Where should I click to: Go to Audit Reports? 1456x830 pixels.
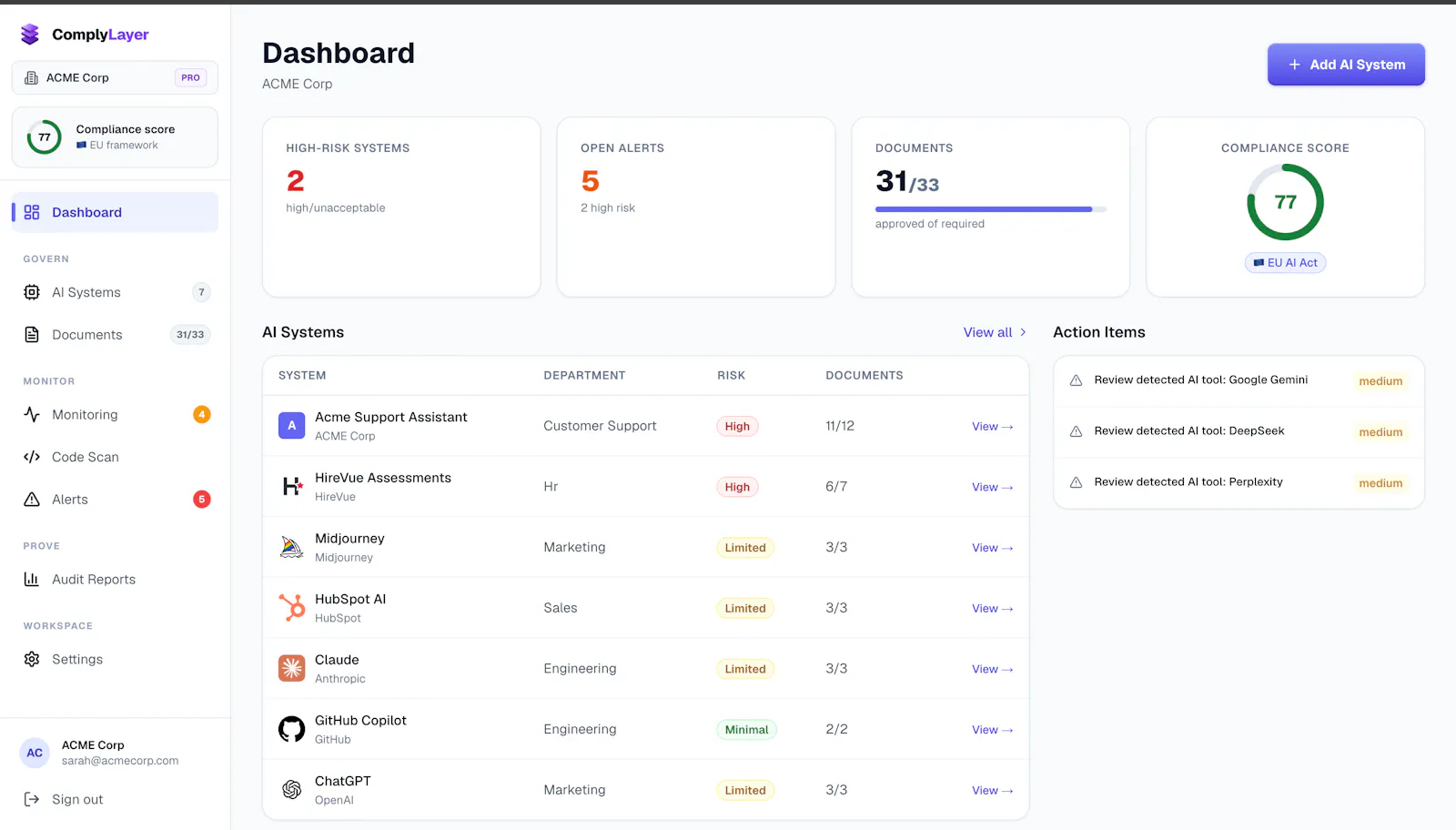coord(115,579)
